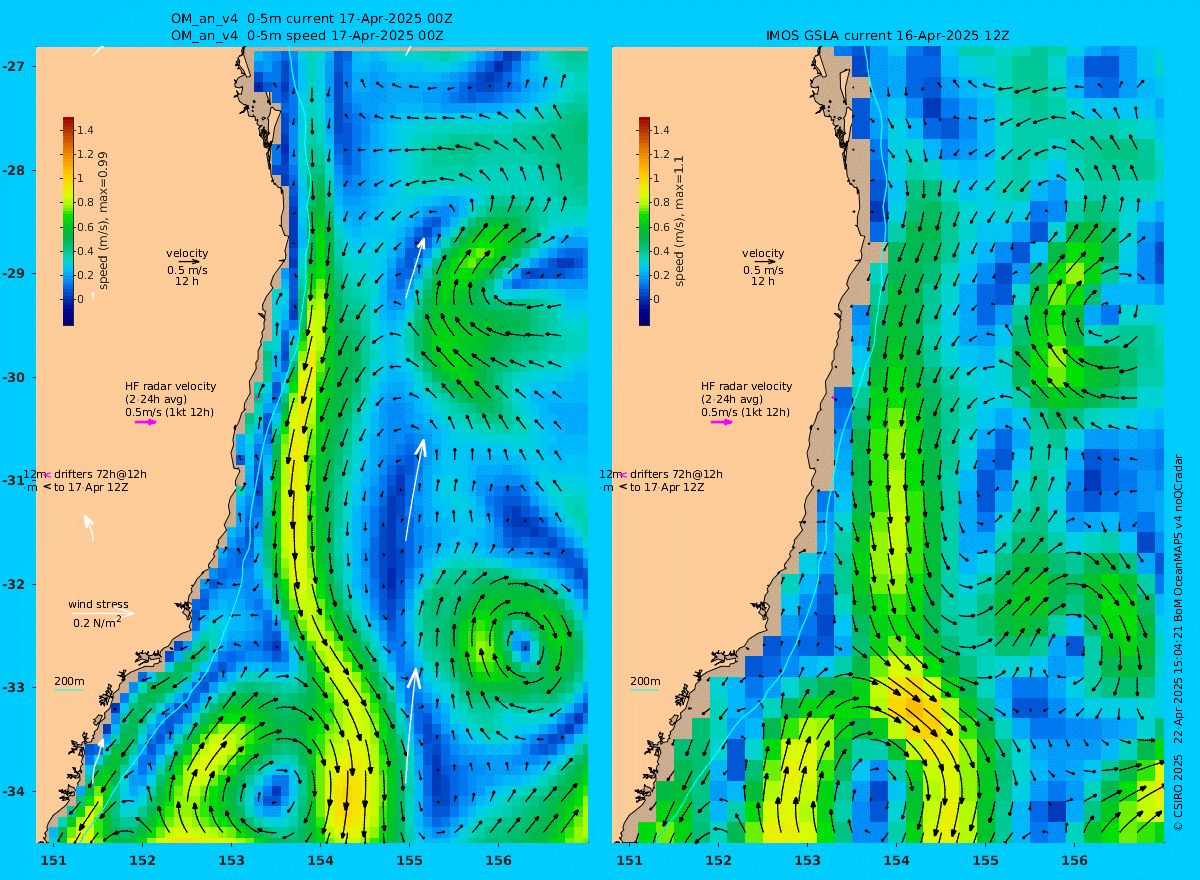Click the '0.2 N/m' wind stress value
1200x880 pixels.
pyautogui.click(x=97, y=622)
